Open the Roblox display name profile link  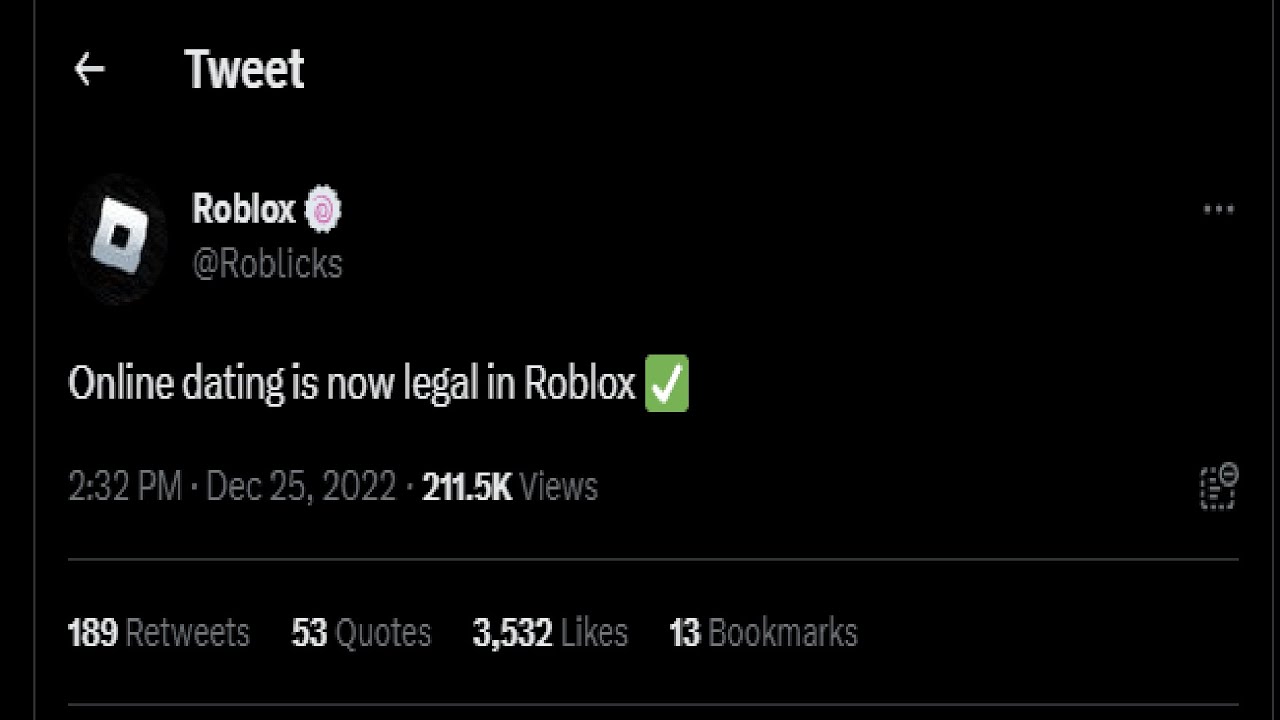(244, 210)
